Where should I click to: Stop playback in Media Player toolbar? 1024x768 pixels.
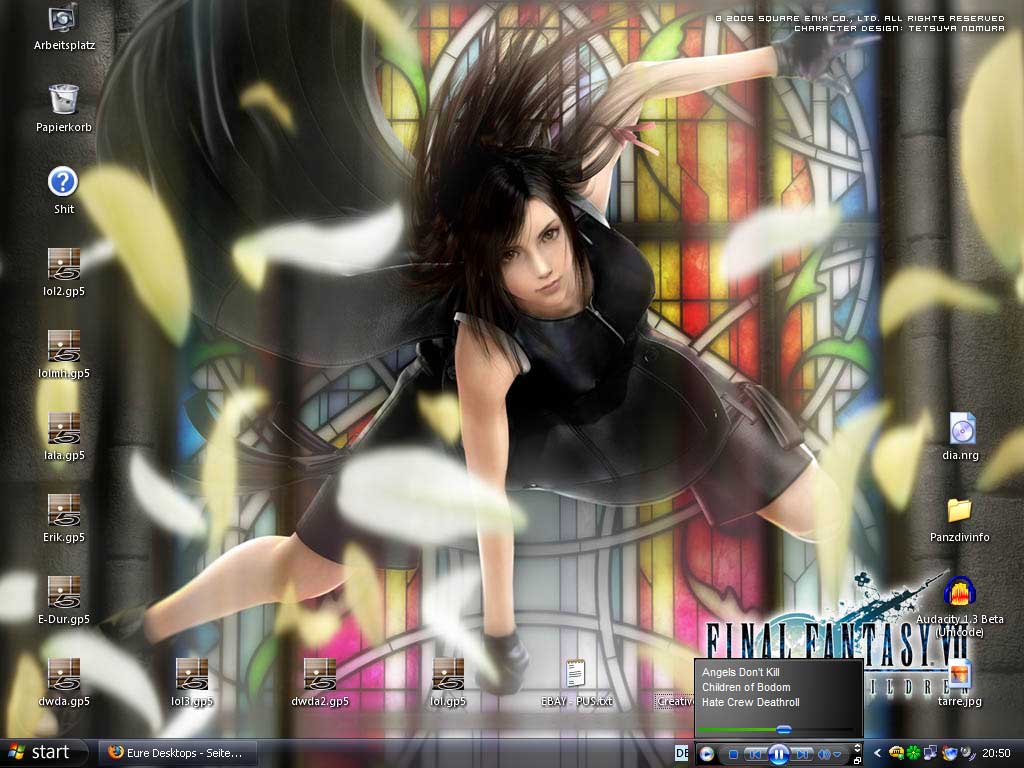click(733, 754)
